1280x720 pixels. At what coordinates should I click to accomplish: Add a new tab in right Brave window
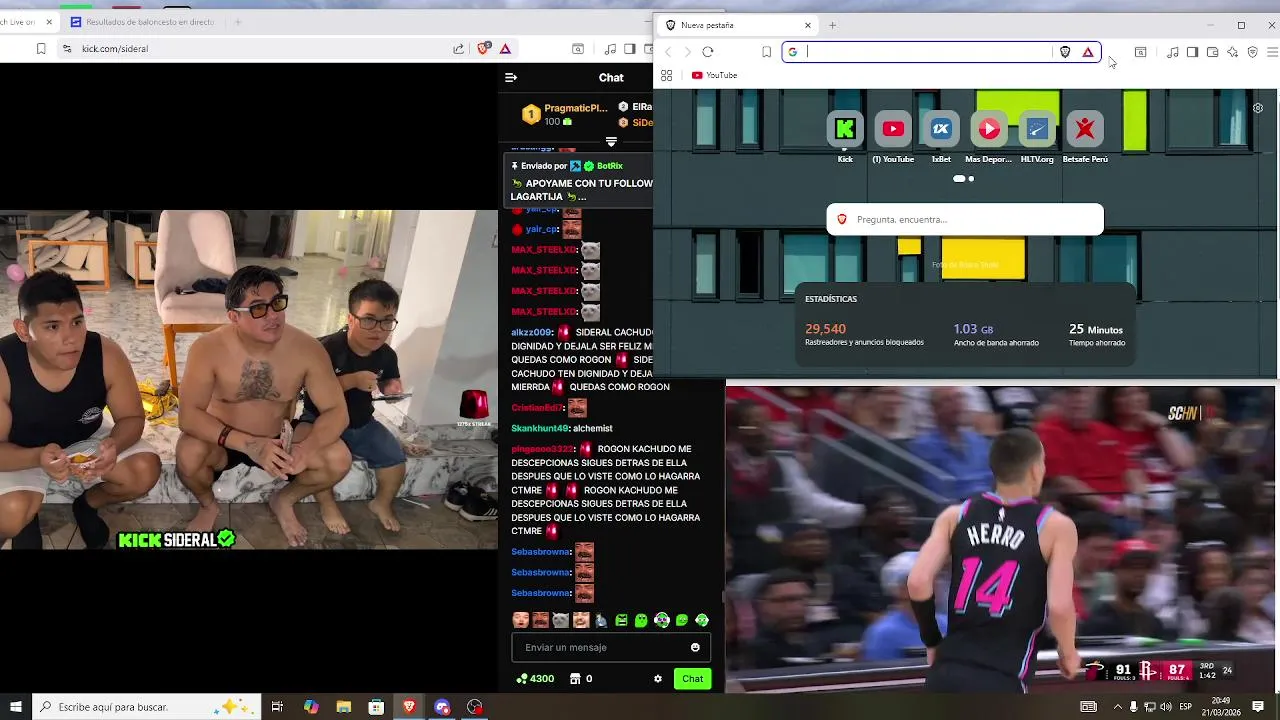pyautogui.click(x=832, y=25)
